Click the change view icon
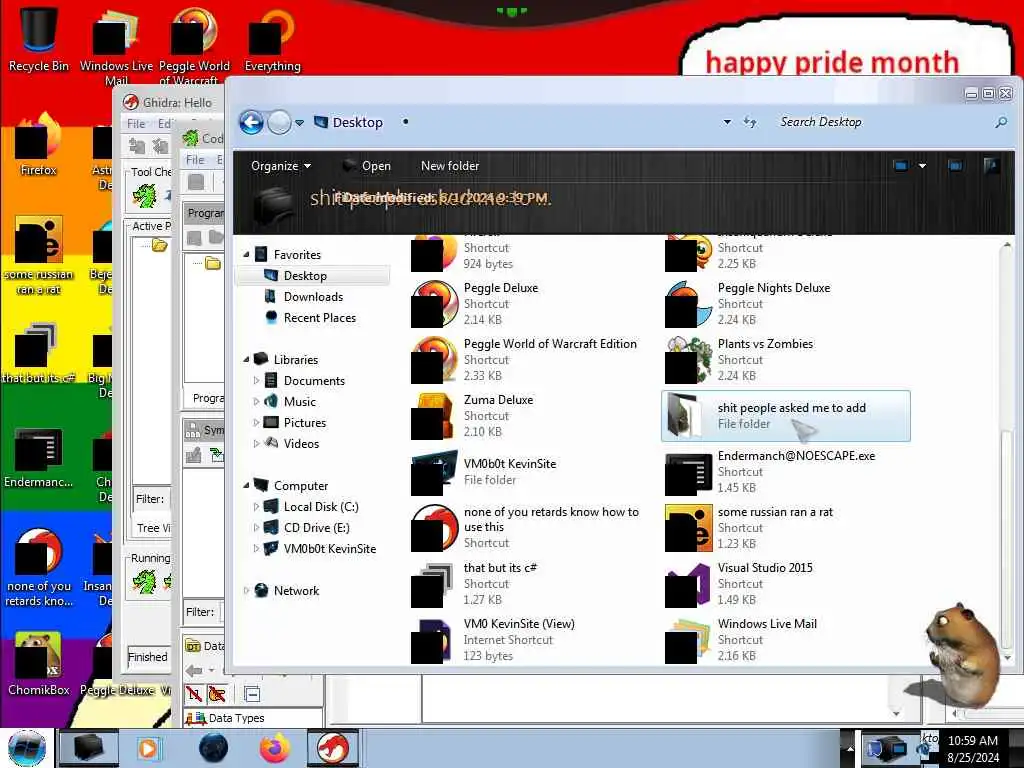1024x768 pixels. (x=901, y=166)
